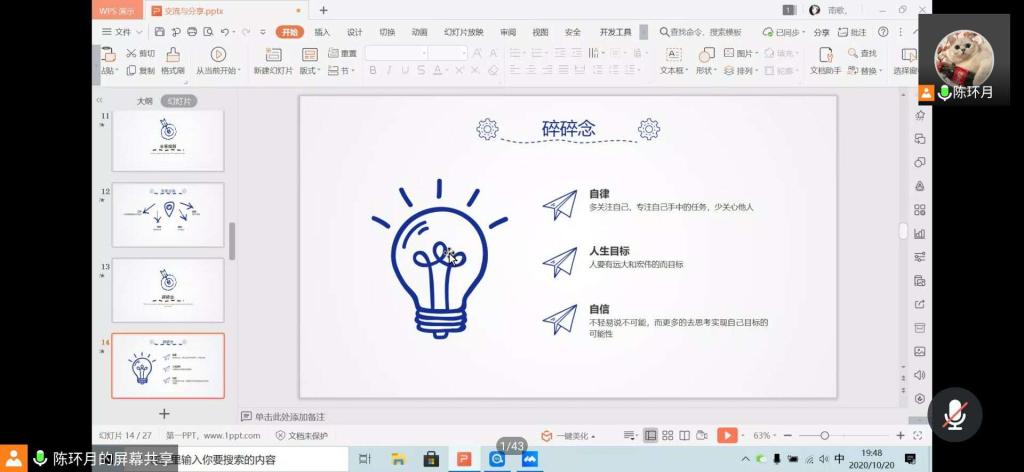Image resolution: width=1024 pixels, height=472 pixels.
Task: Unmute the microphone in the meeting overlay
Action: click(x=955, y=414)
